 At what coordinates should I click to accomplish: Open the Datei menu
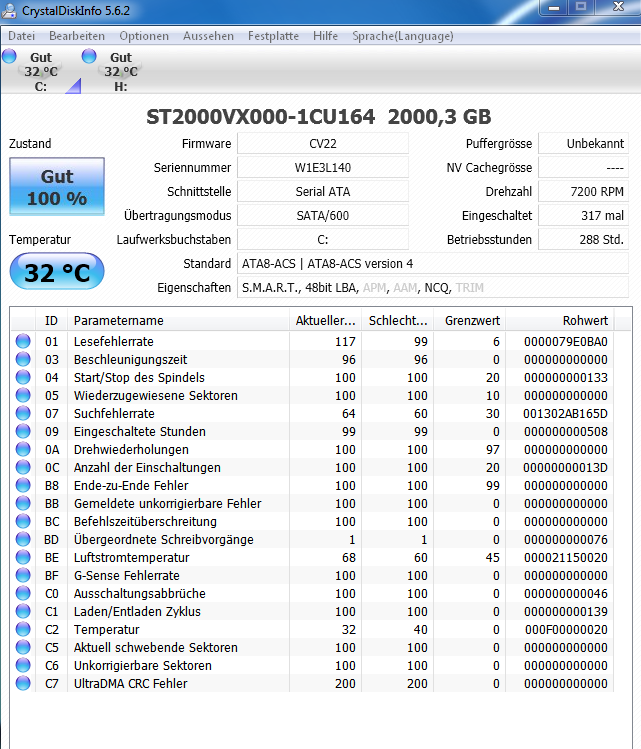click(x=21, y=36)
